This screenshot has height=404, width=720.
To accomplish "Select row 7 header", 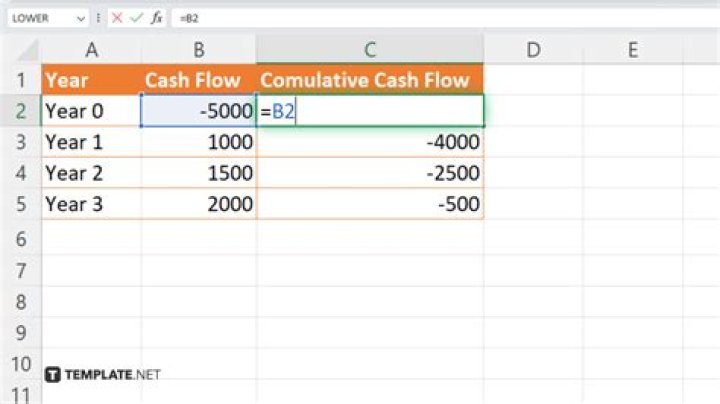I will coord(21,270).
